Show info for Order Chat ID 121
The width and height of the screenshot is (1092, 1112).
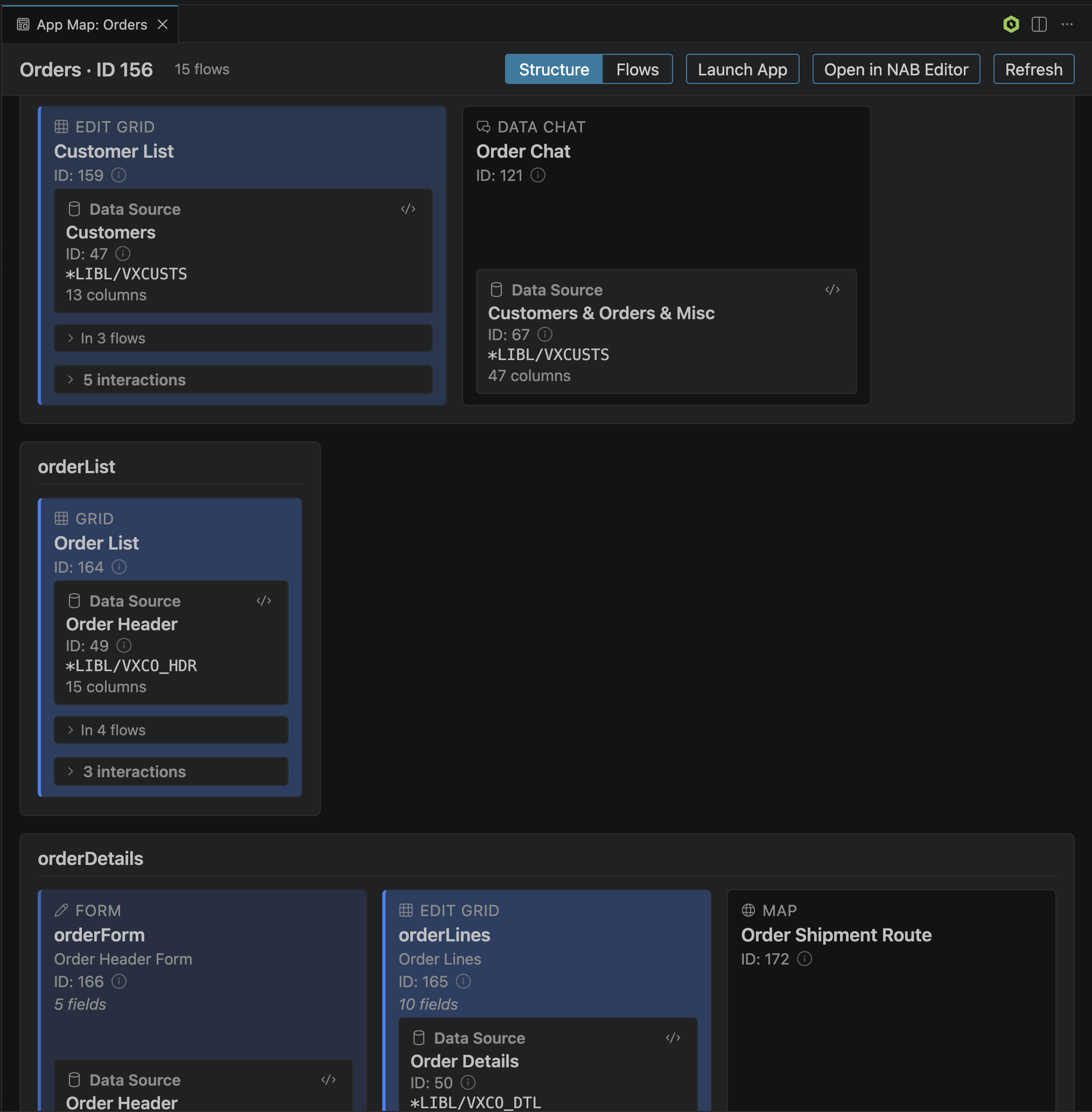tap(537, 175)
